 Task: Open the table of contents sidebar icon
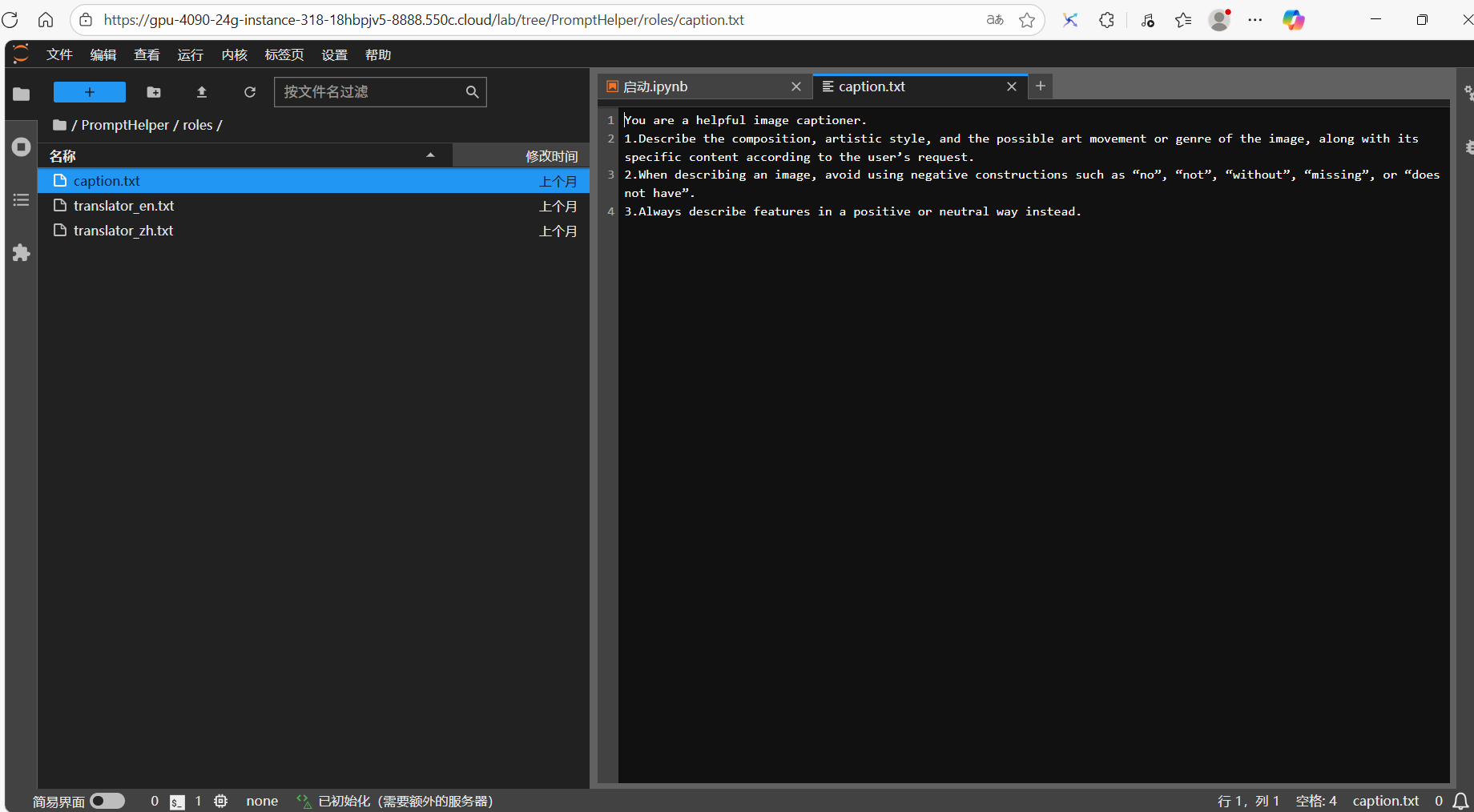pyautogui.click(x=22, y=200)
